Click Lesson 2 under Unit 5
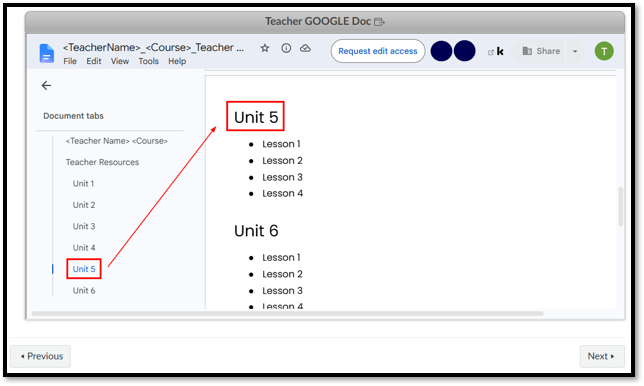This screenshot has width=644, height=386. click(282, 161)
